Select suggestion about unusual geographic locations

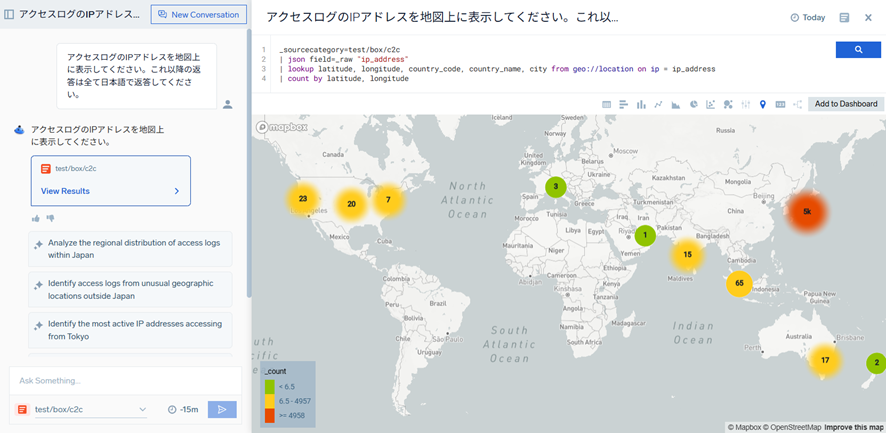pyautogui.click(x=130, y=289)
